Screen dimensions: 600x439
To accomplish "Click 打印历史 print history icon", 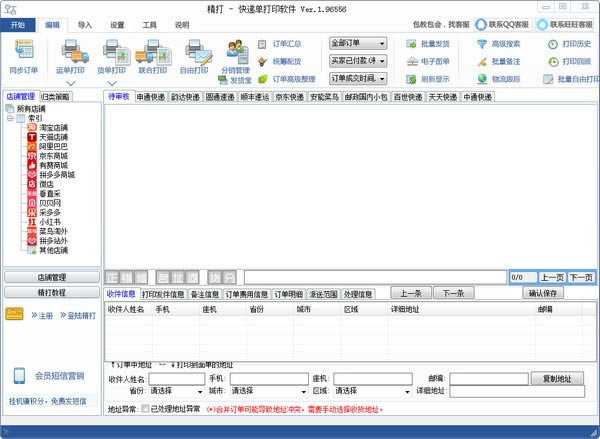I will pos(569,44).
